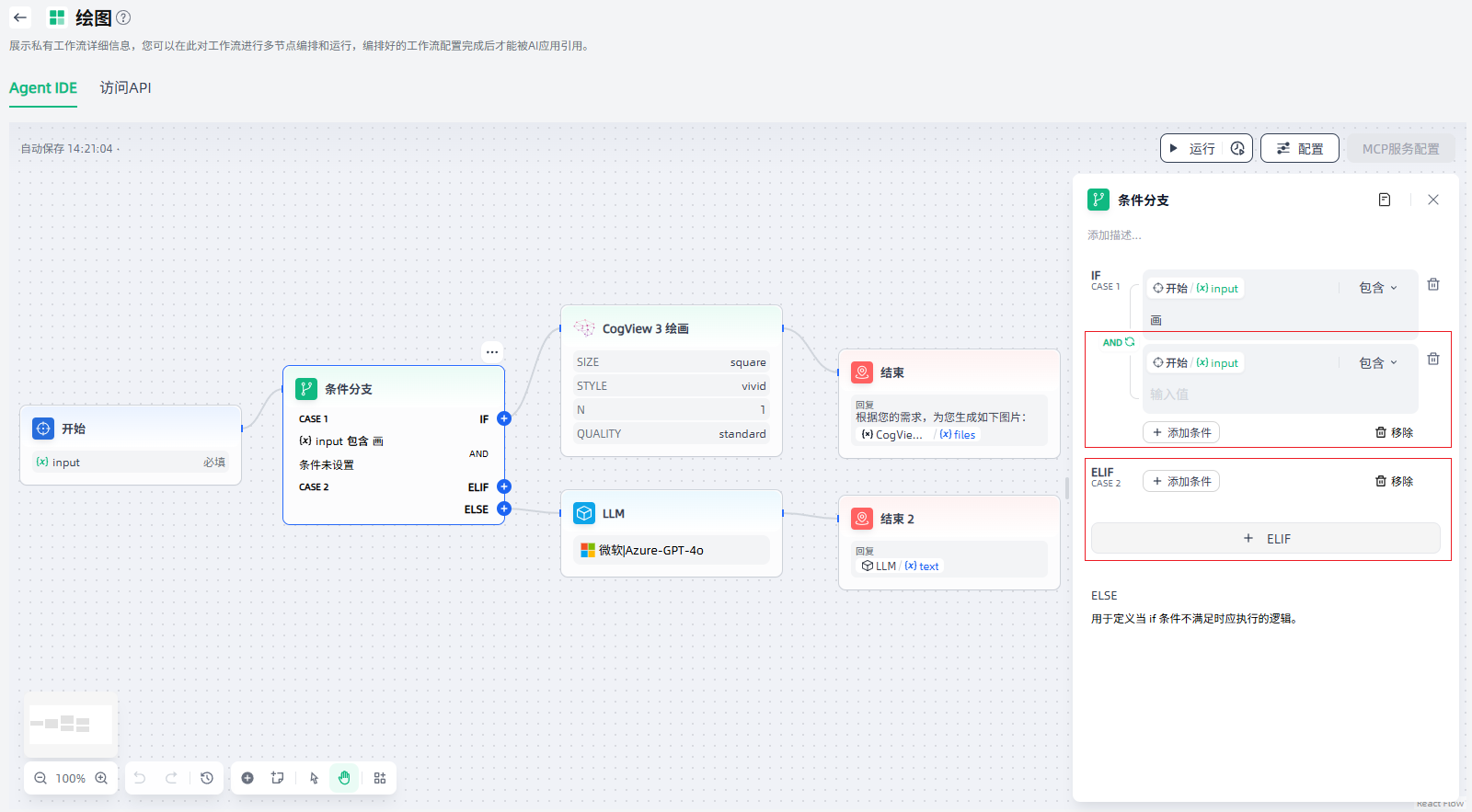Select the Agent IDE tab
This screenshot has width=1472, height=812.
[43, 88]
